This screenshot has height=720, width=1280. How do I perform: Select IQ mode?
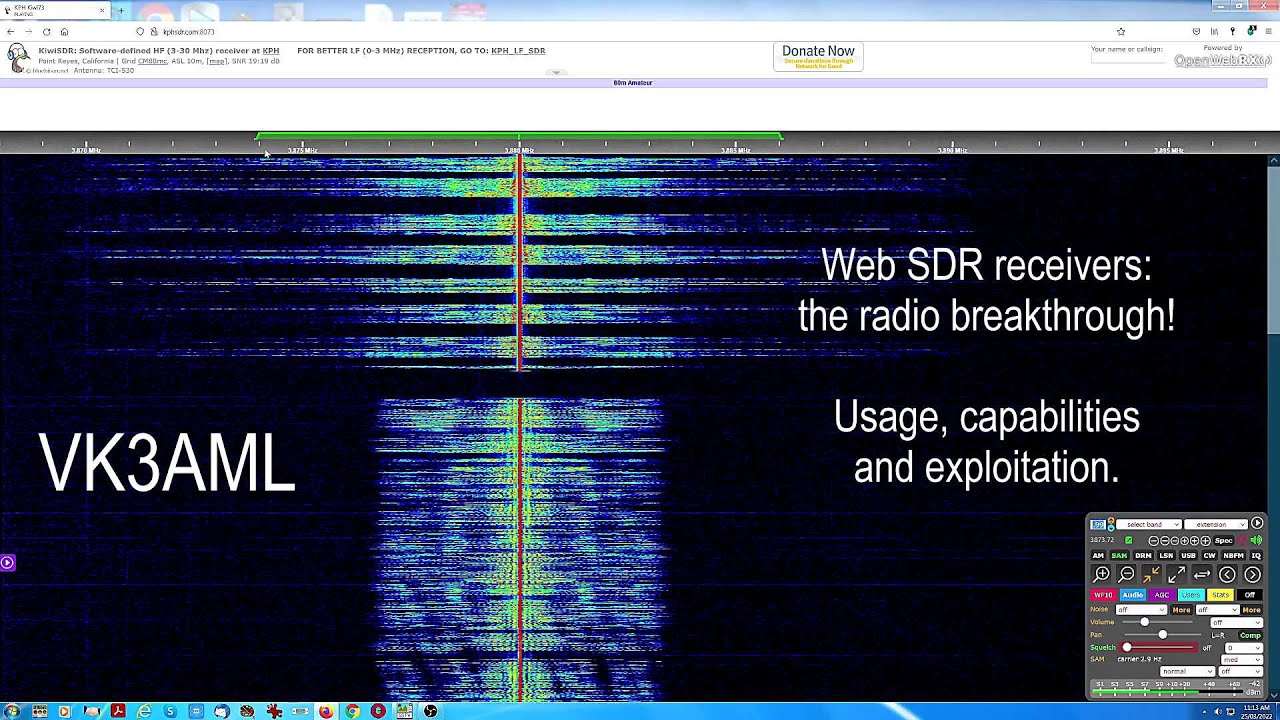coord(1256,556)
